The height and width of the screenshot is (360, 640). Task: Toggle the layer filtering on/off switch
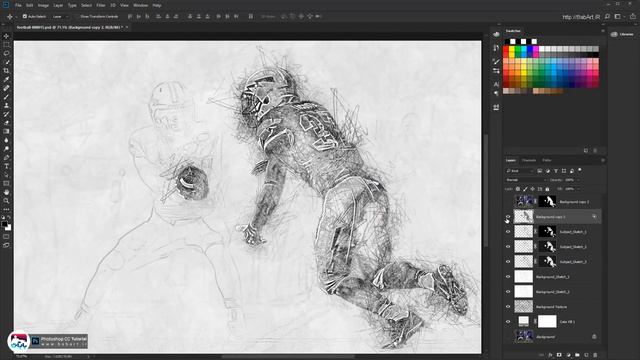(580, 170)
